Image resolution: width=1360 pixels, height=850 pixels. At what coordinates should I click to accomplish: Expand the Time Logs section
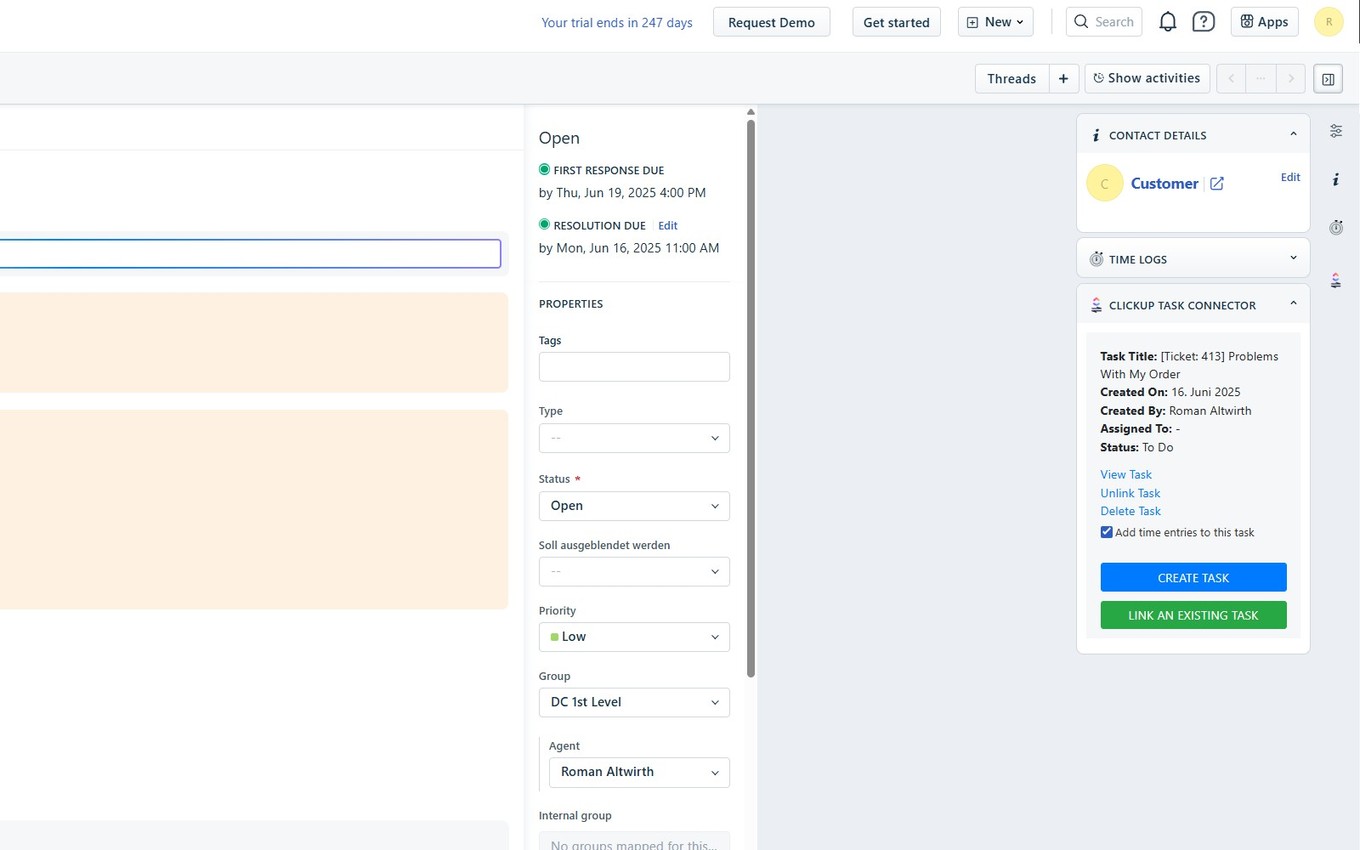pos(1292,257)
